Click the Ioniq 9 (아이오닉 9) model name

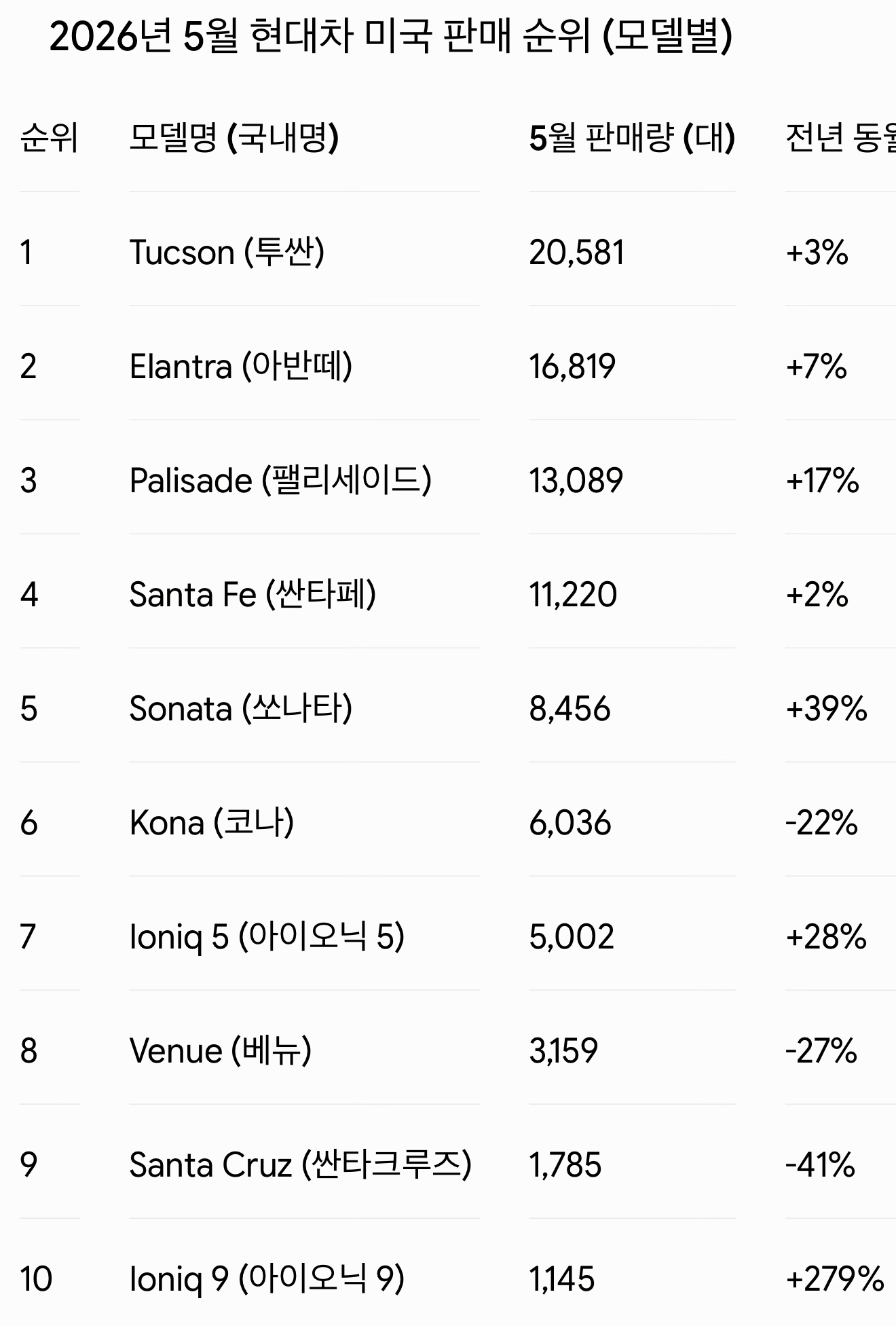(267, 1279)
